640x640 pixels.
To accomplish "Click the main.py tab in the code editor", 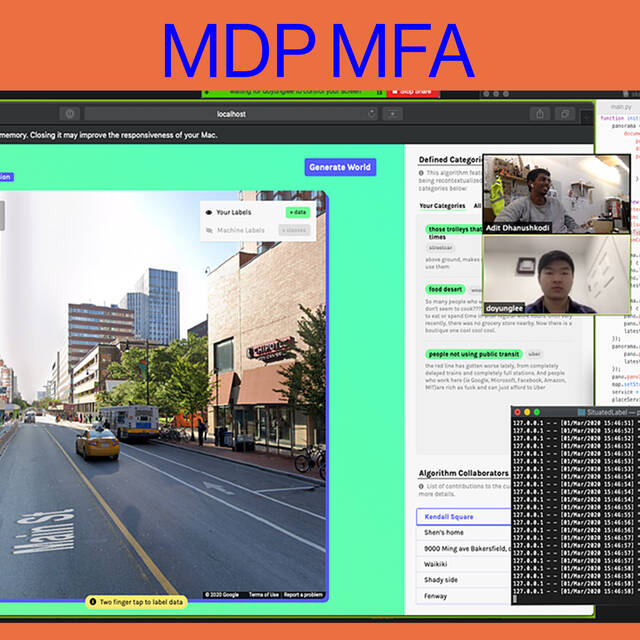I will click(x=621, y=107).
